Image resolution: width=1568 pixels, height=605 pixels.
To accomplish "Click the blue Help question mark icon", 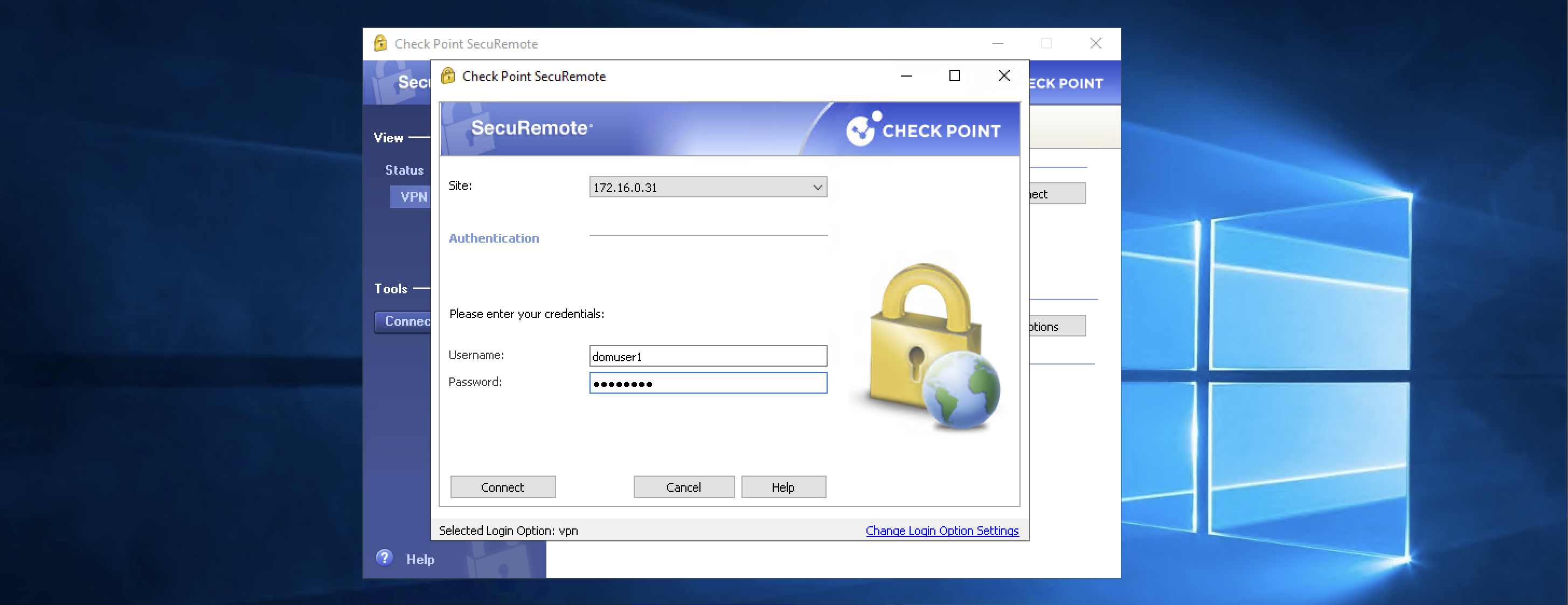I will pyautogui.click(x=384, y=558).
